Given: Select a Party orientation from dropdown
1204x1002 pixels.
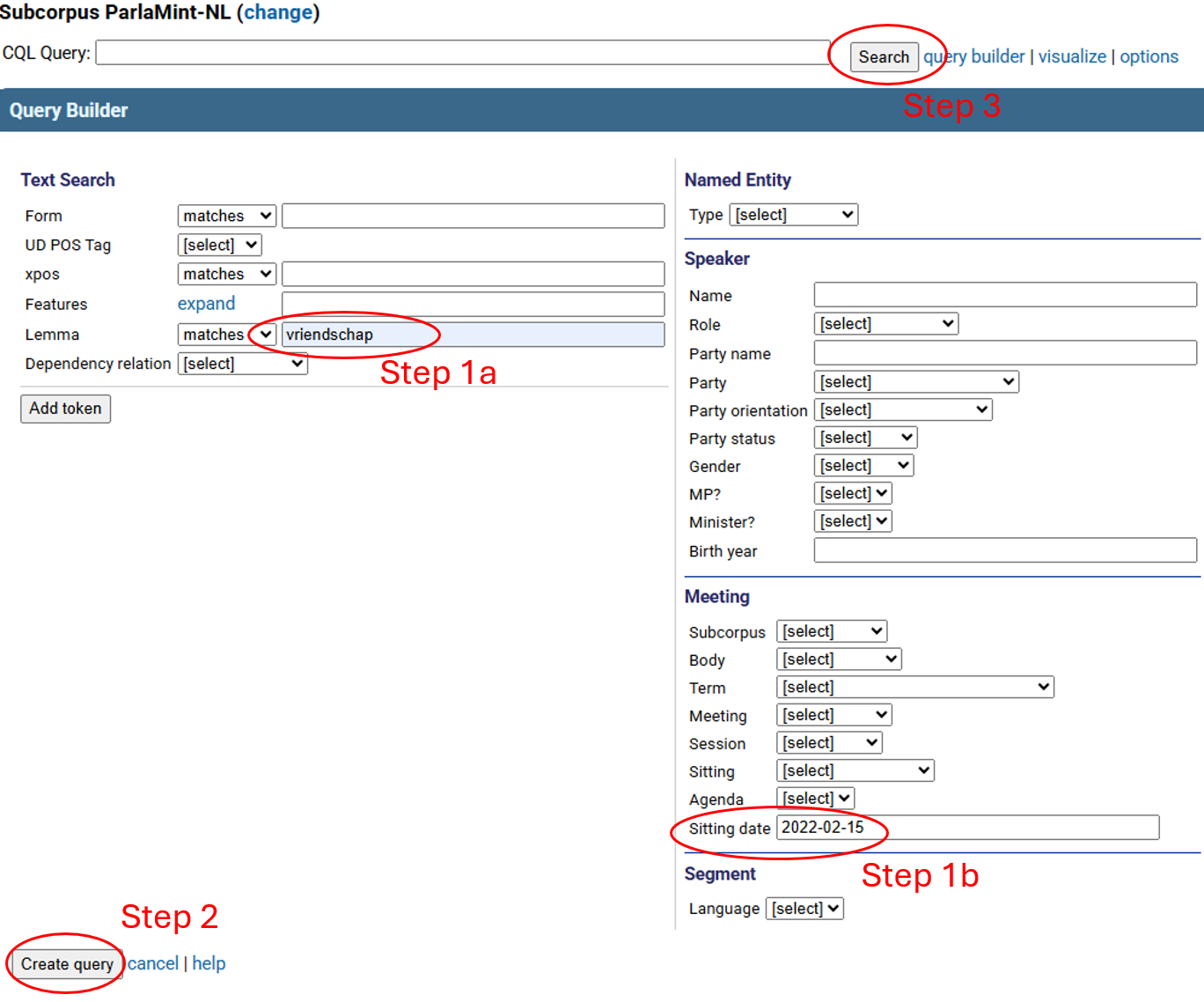Looking at the screenshot, I should point(902,410).
